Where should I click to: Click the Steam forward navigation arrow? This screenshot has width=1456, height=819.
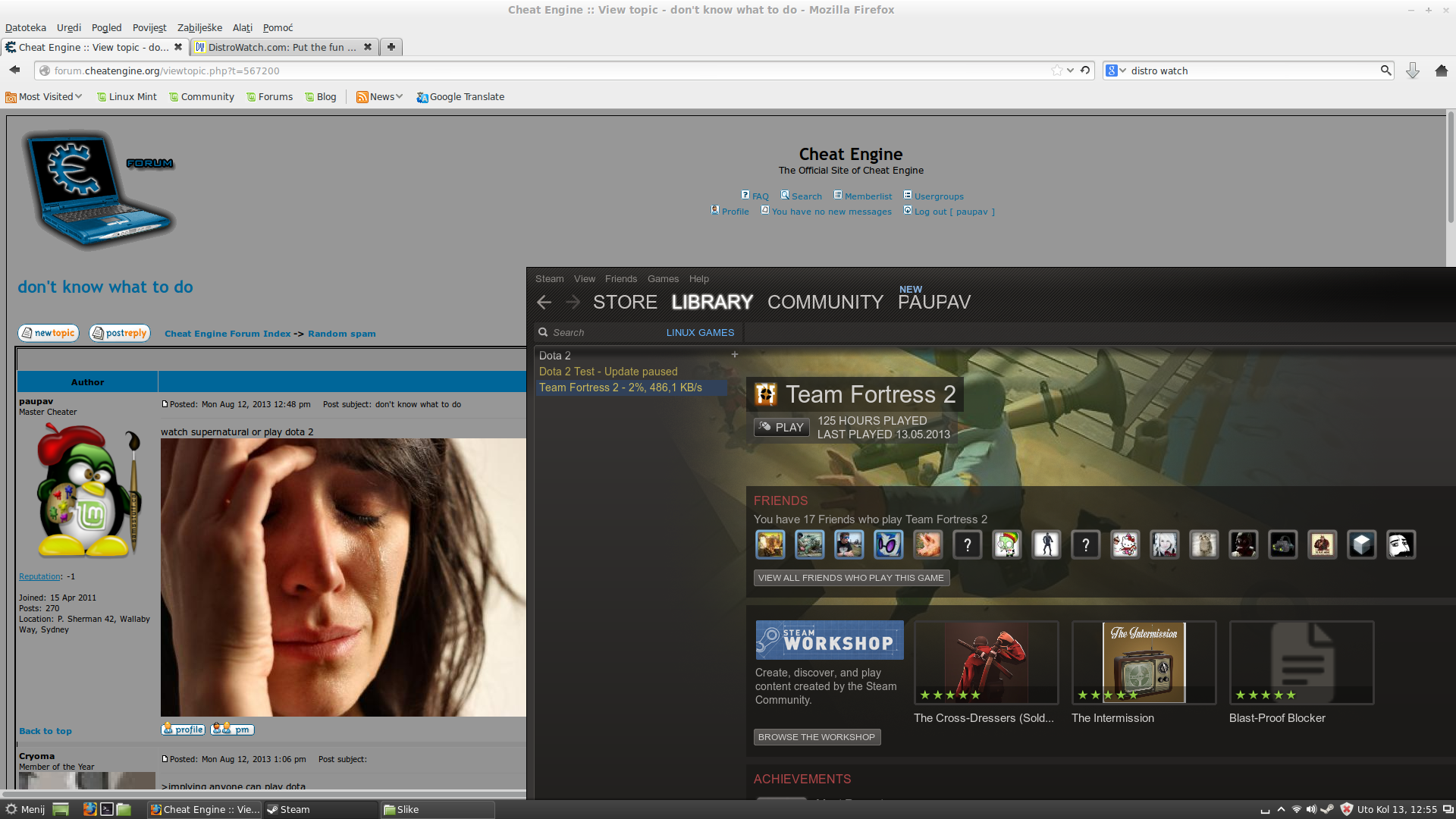pos(573,303)
